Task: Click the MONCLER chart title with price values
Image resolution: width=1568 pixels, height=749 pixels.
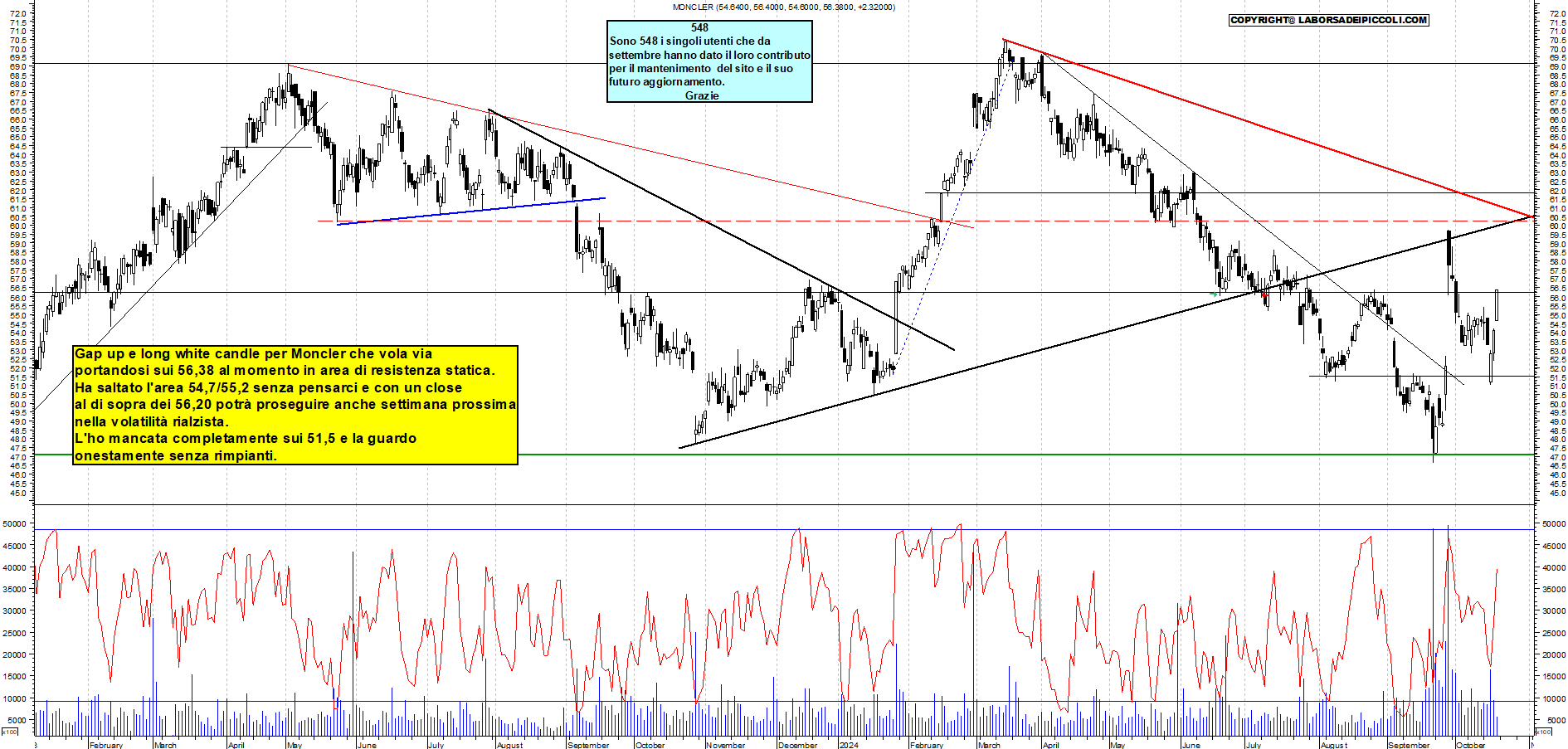Action: [783, 7]
